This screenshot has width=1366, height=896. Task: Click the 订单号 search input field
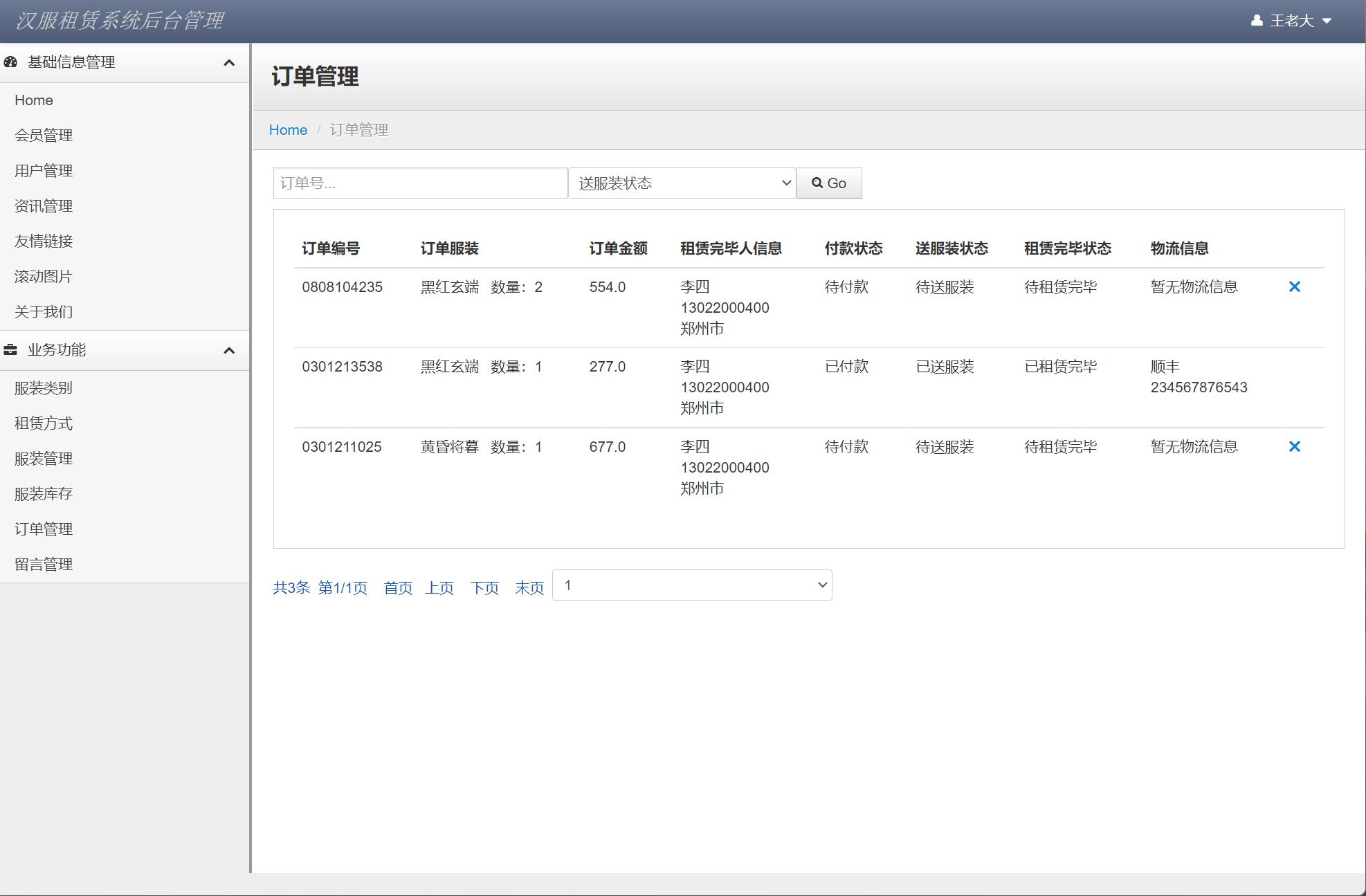(420, 183)
